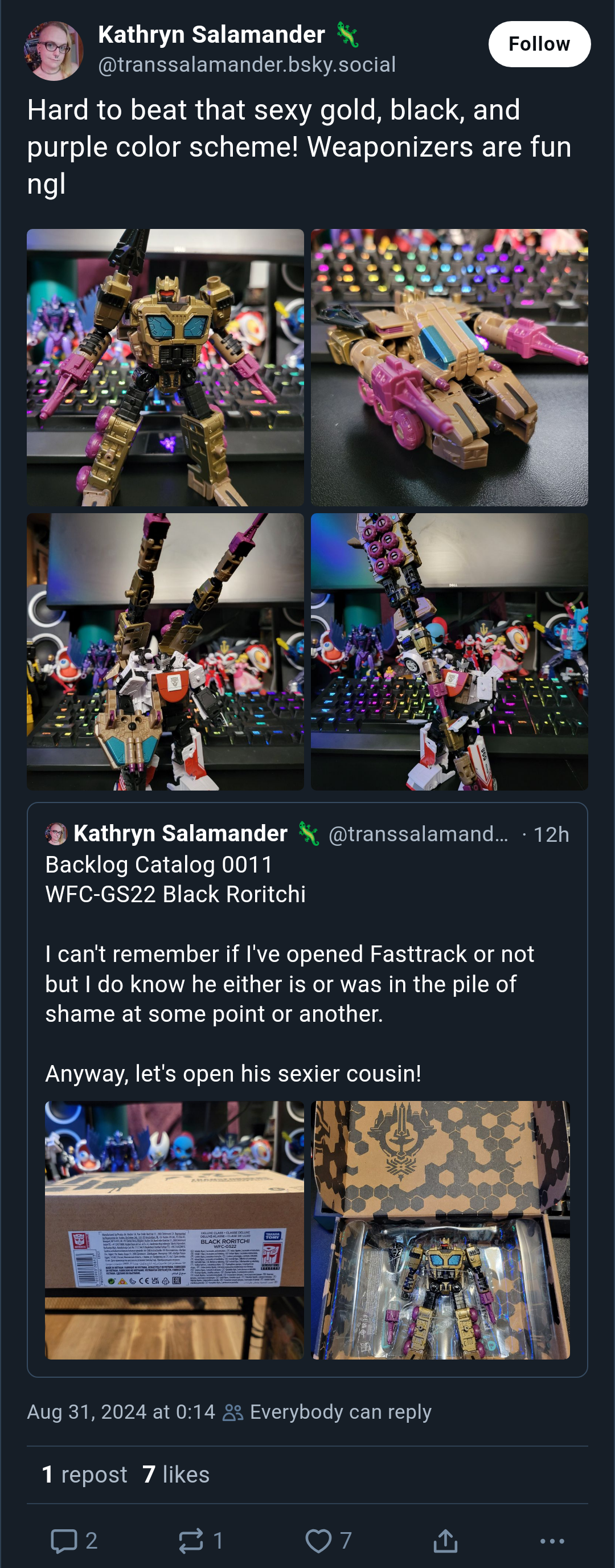615x1568 pixels.
Task: Repost this post using the arrows icon
Action: coord(190,1540)
